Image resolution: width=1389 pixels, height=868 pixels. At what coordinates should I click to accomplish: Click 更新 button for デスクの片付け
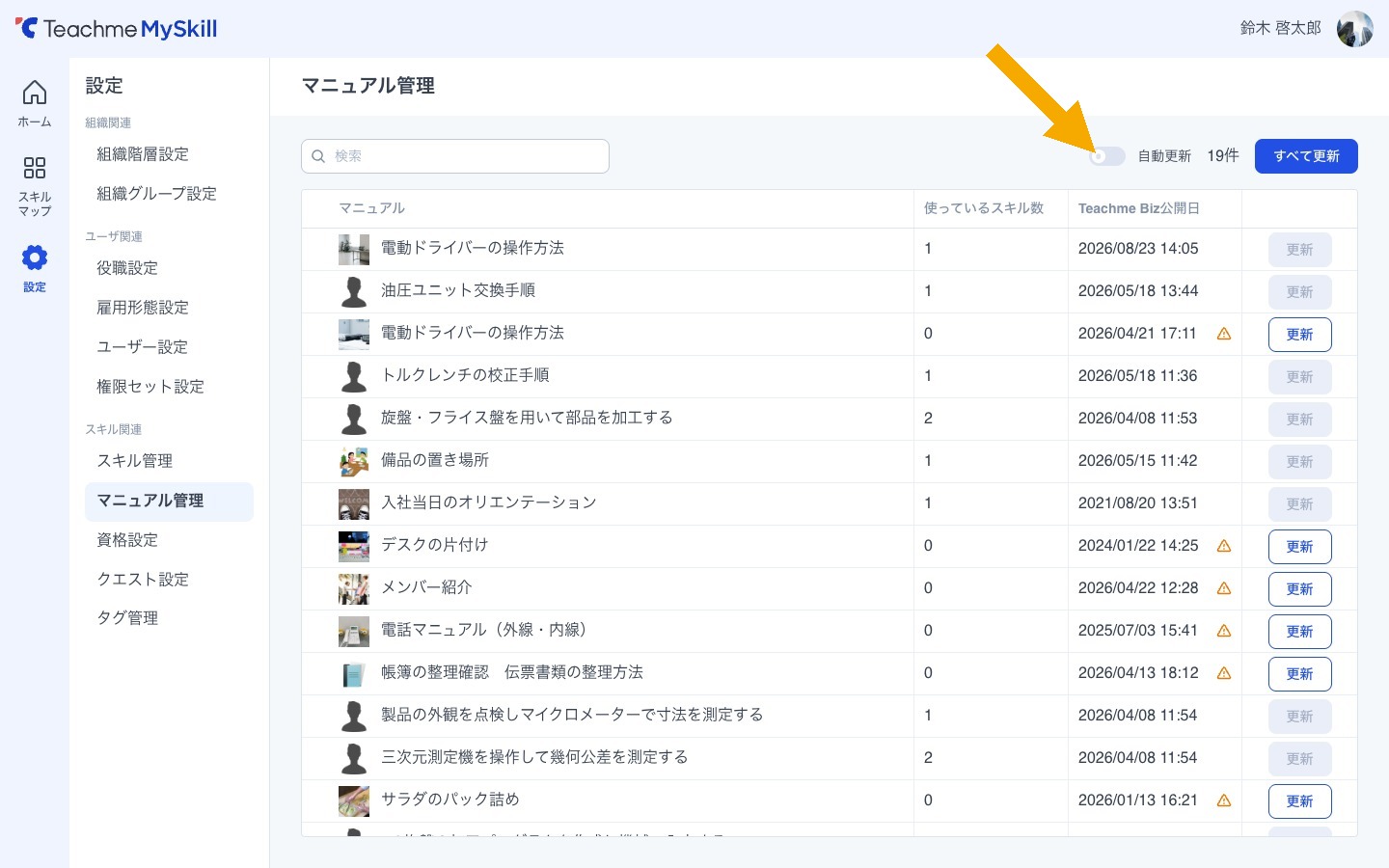tap(1299, 547)
